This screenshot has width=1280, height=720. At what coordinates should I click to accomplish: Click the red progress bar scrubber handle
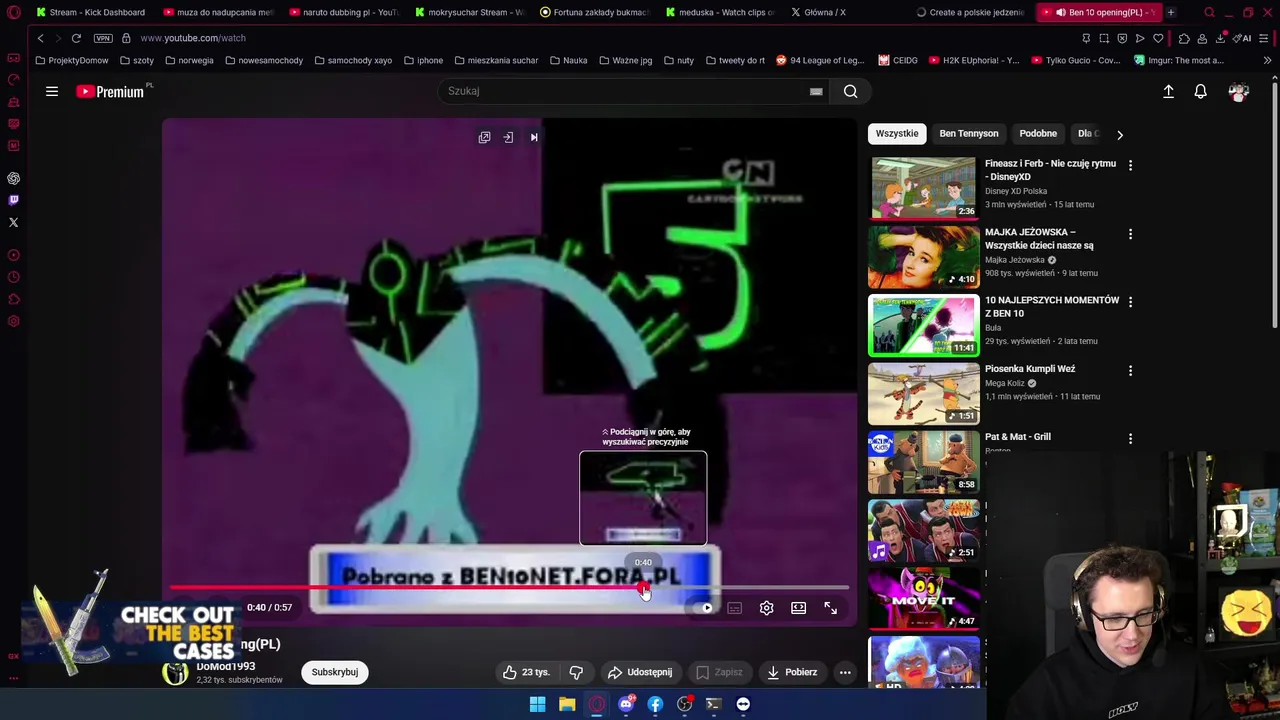644,588
